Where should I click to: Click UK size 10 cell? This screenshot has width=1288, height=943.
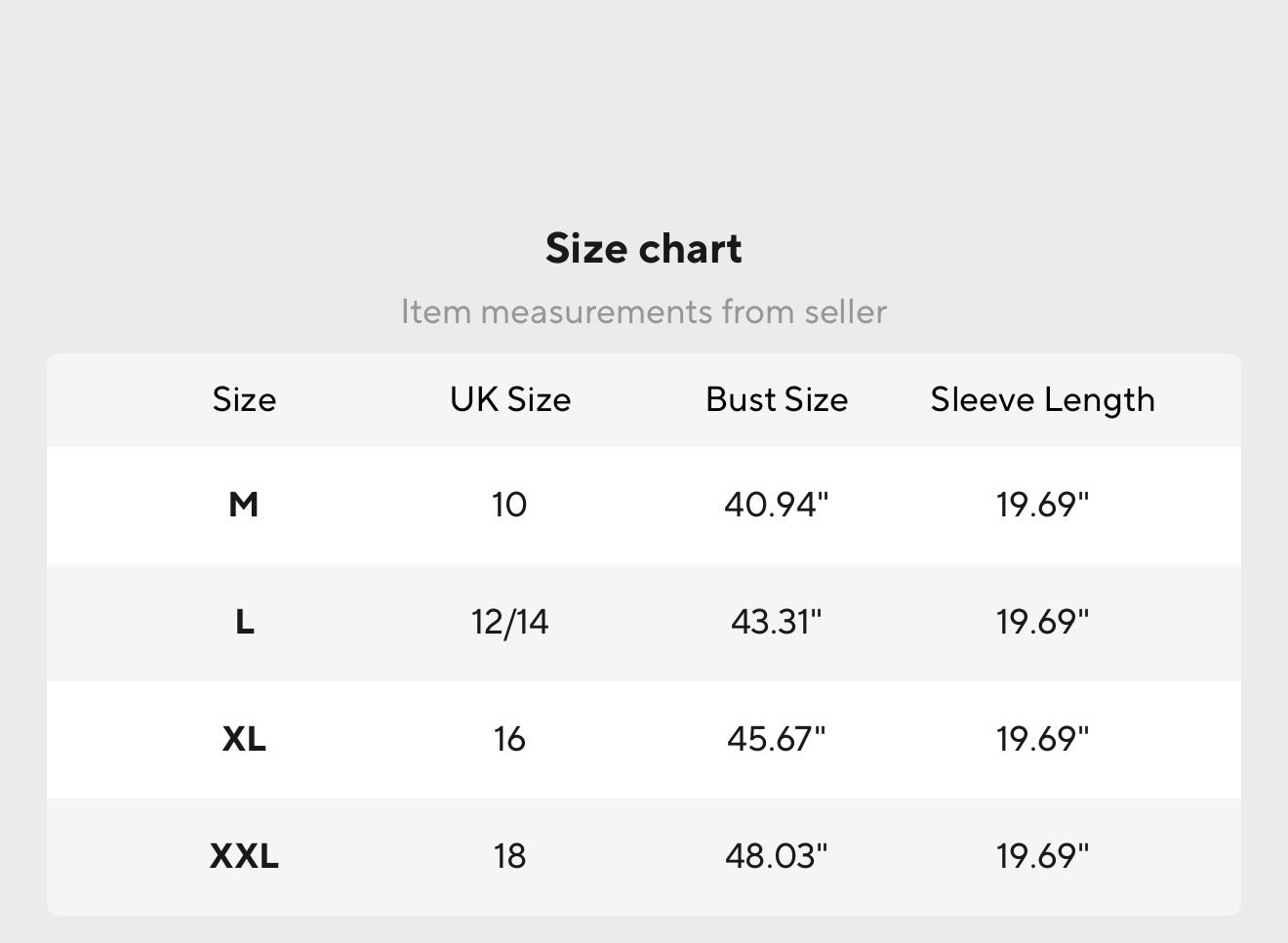(x=509, y=505)
